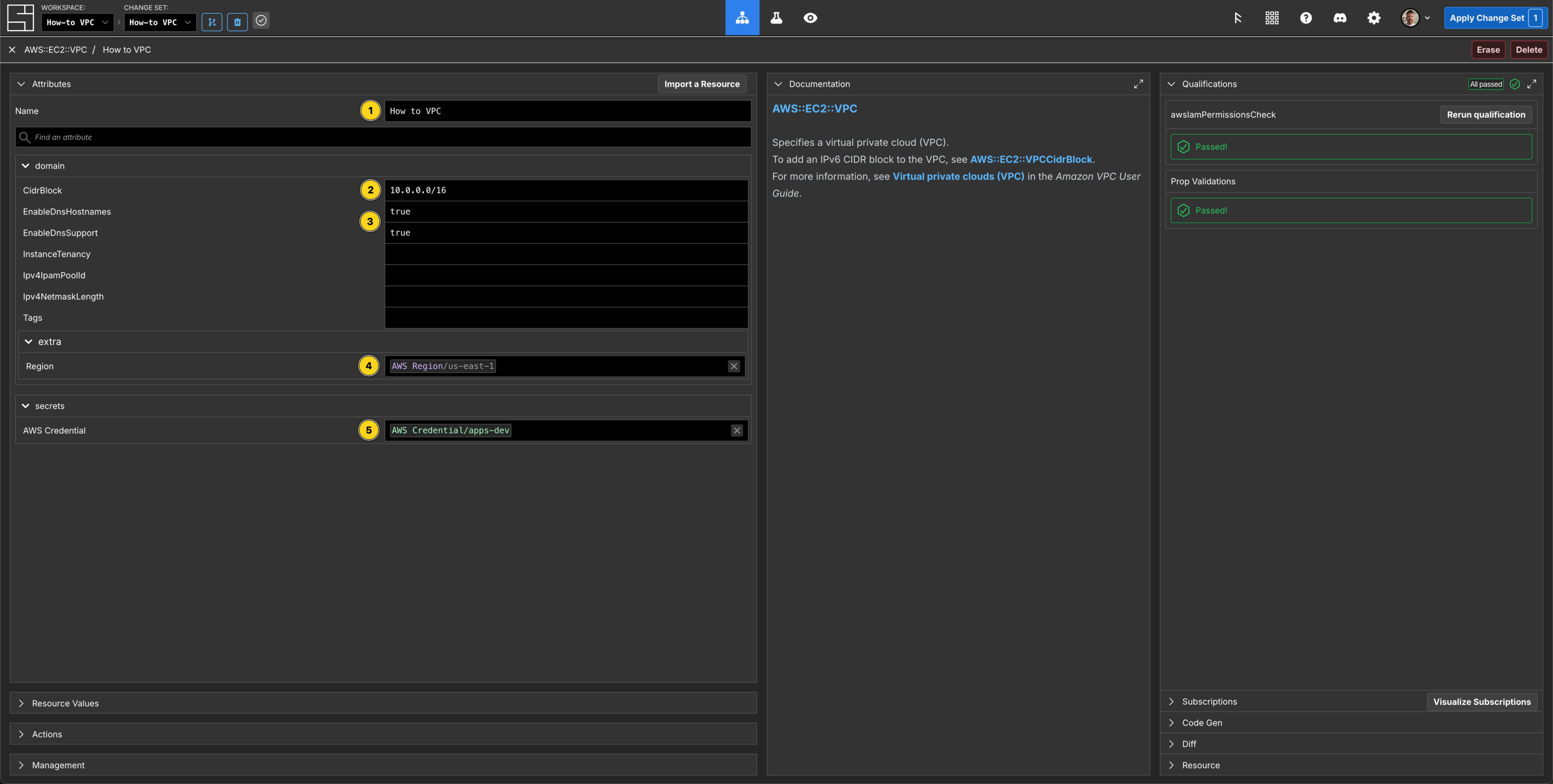1553x784 pixels.
Task: Open the beaker lab customize view
Action: pos(776,17)
